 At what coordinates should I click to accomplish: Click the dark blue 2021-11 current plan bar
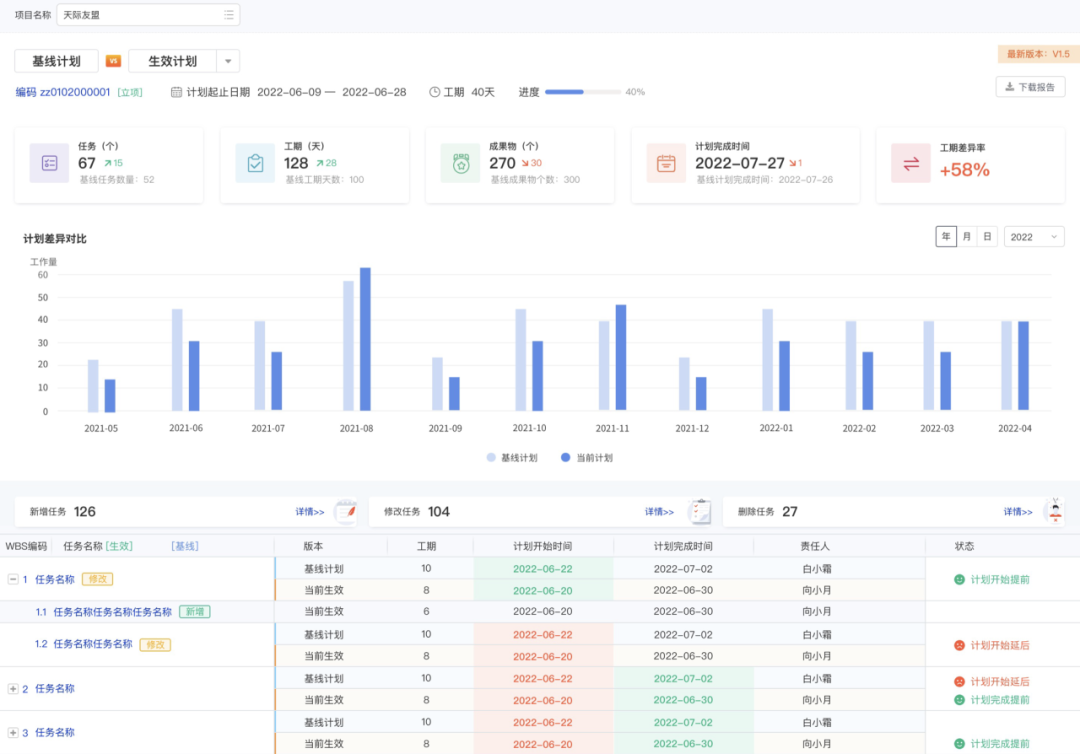[x=621, y=358]
